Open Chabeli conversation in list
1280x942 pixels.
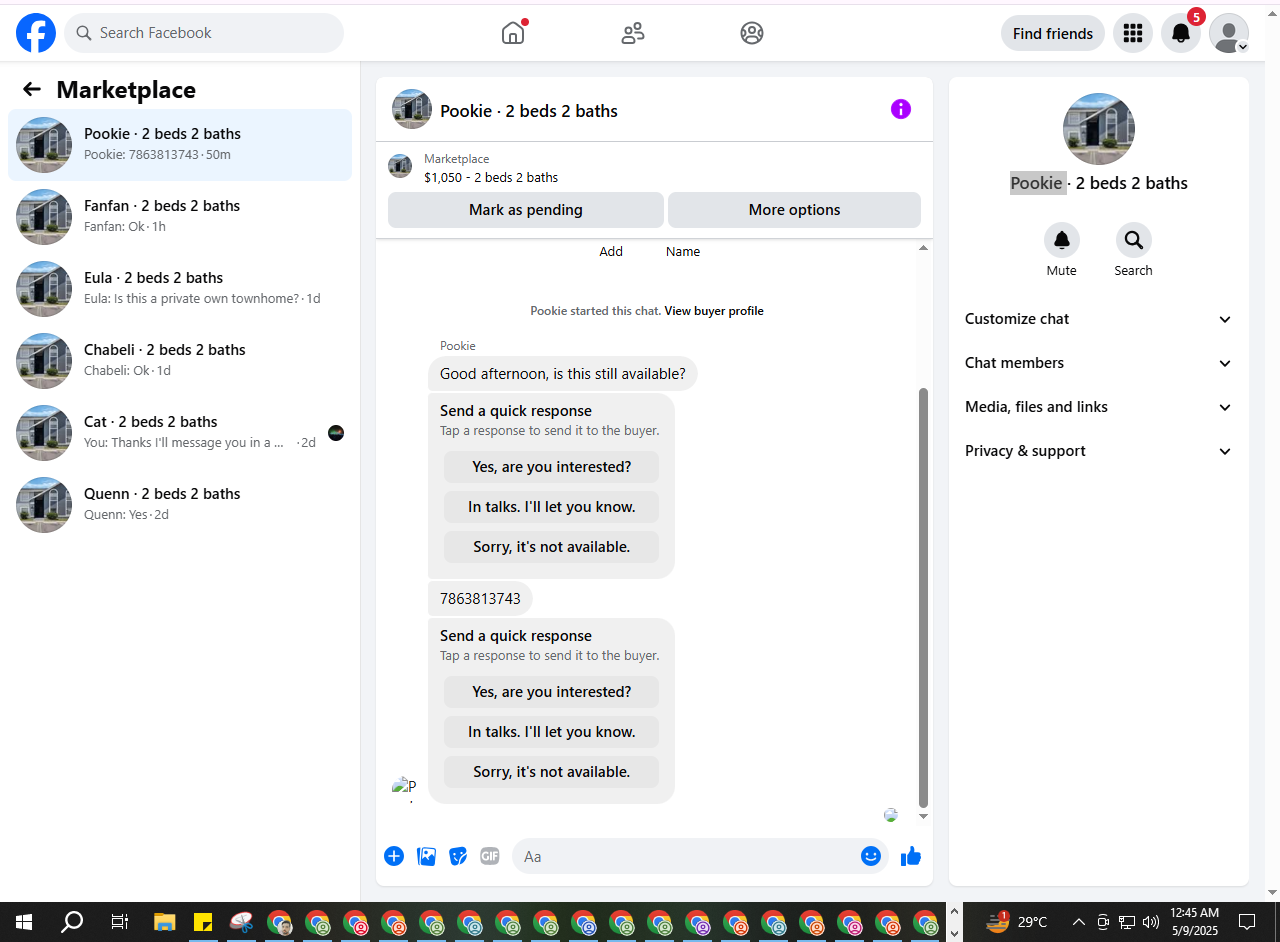pyautogui.click(x=180, y=361)
